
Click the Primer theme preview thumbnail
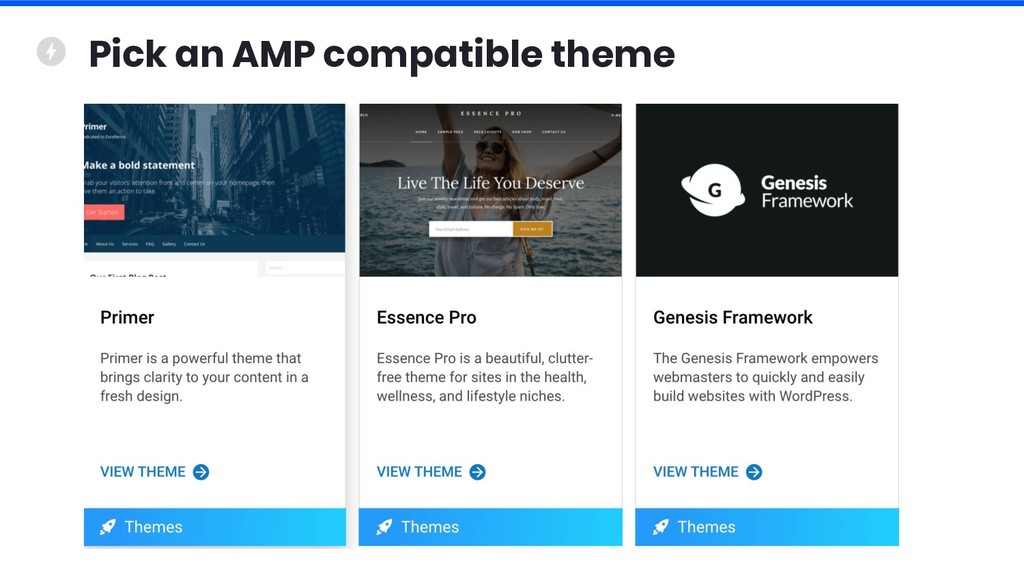215,190
